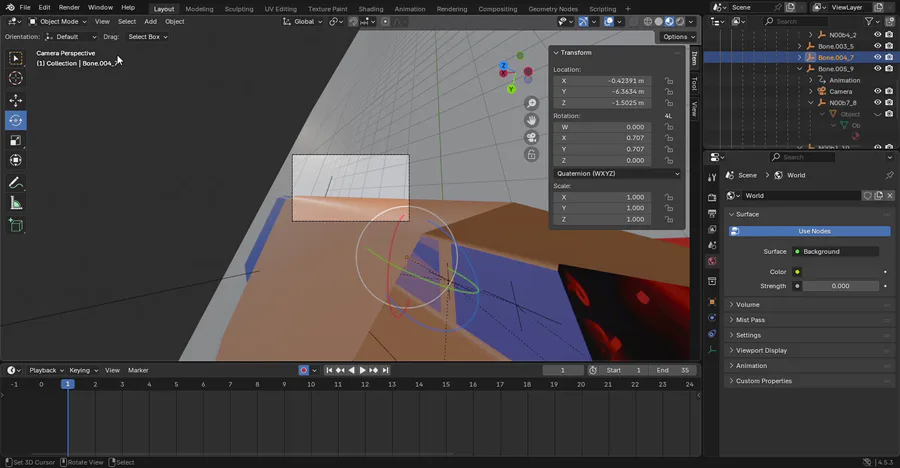Open the Window menu
The height and width of the screenshot is (468, 900).
coord(100,7)
